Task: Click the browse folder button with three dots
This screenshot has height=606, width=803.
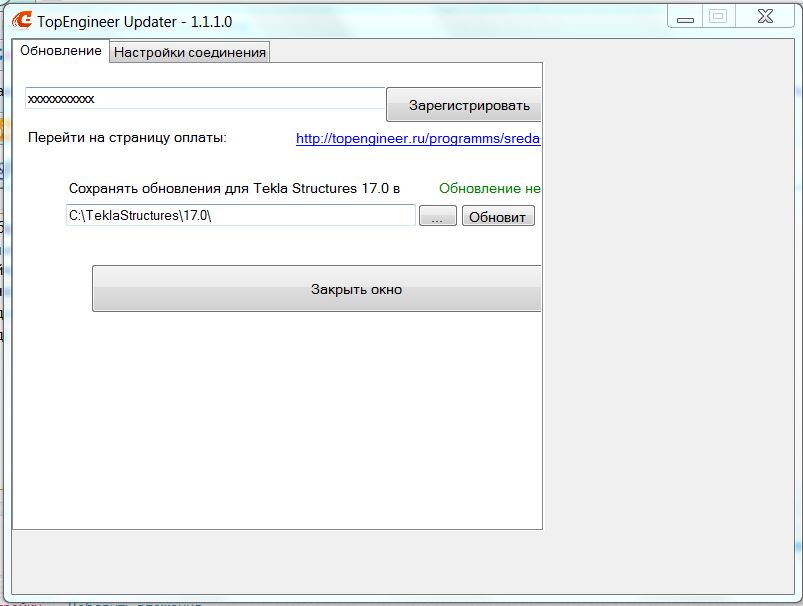Action: (437, 216)
